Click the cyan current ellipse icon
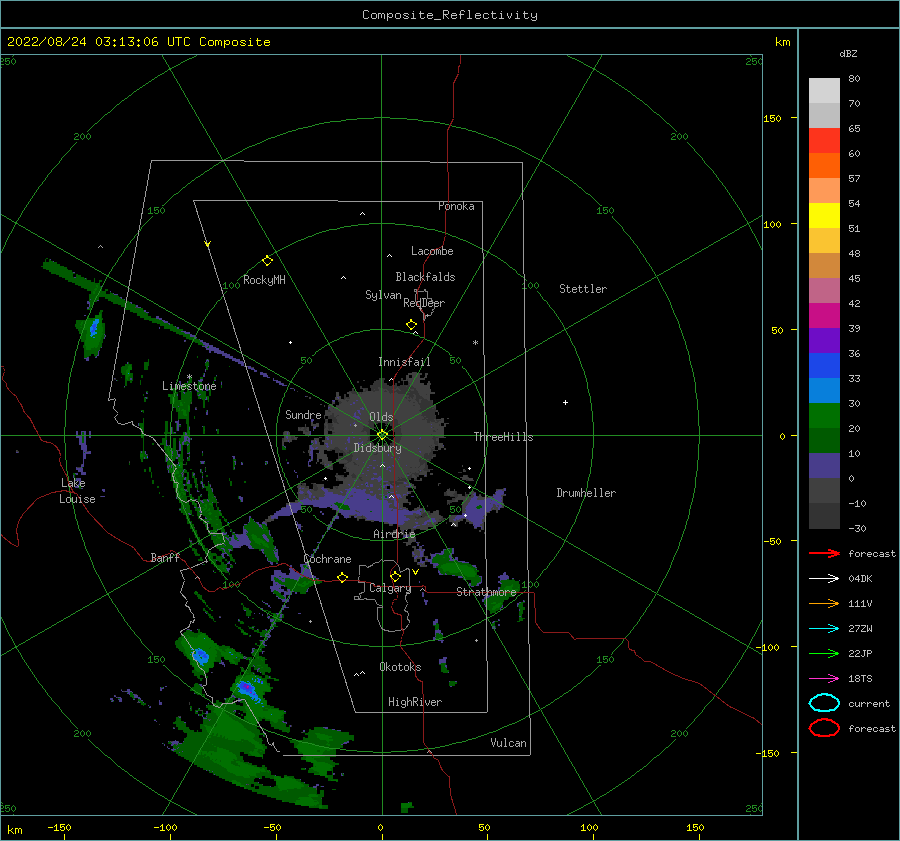 click(x=824, y=703)
